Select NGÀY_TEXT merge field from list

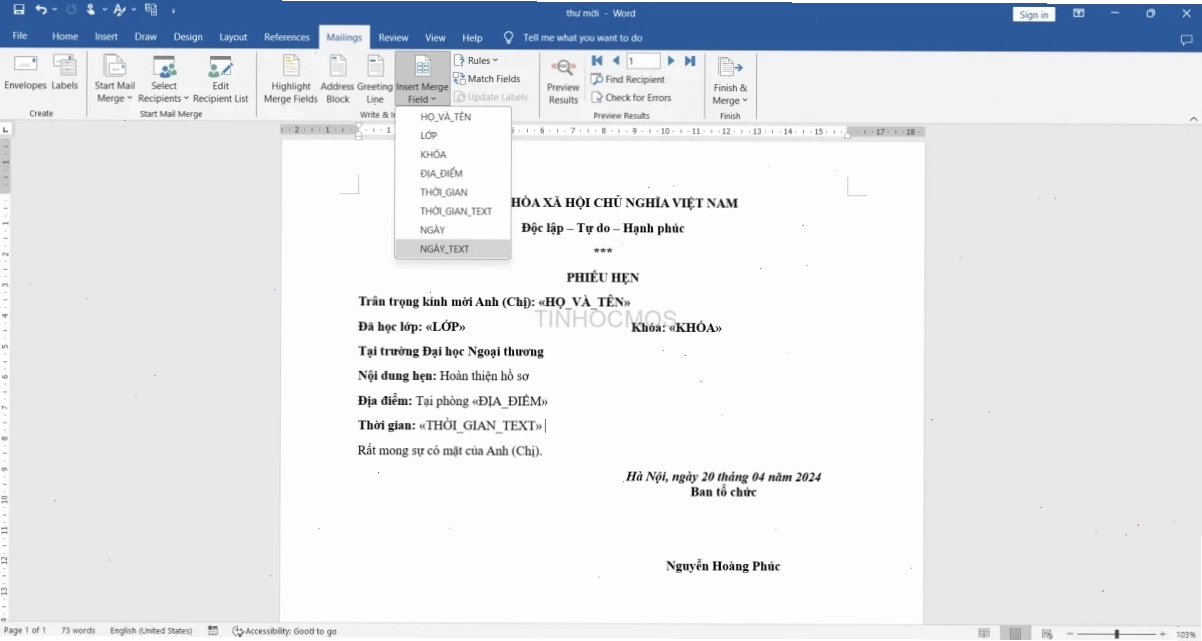453,249
